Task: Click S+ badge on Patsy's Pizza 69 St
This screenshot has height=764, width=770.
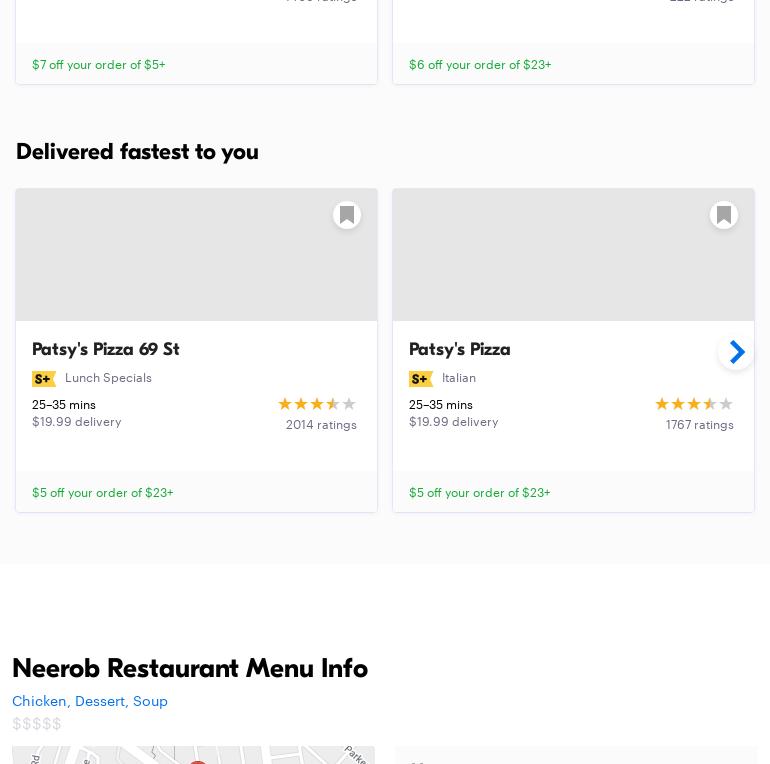Action: point(43,379)
